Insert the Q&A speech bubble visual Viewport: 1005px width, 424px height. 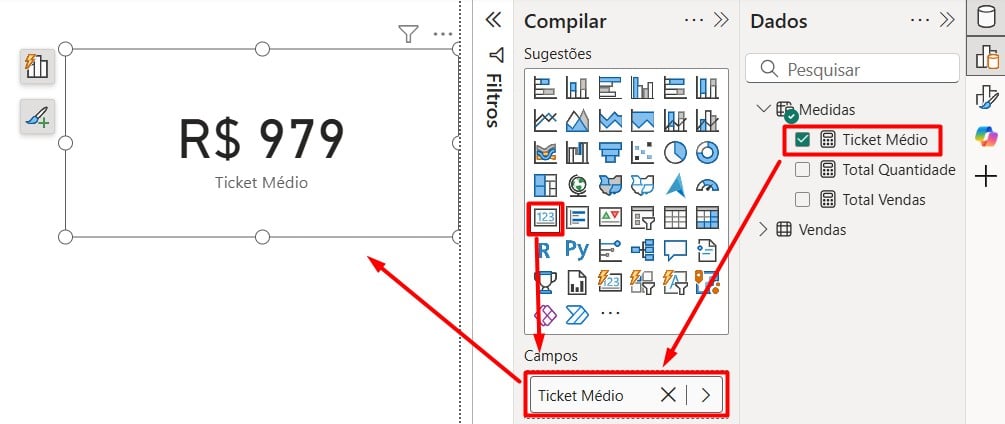point(675,250)
